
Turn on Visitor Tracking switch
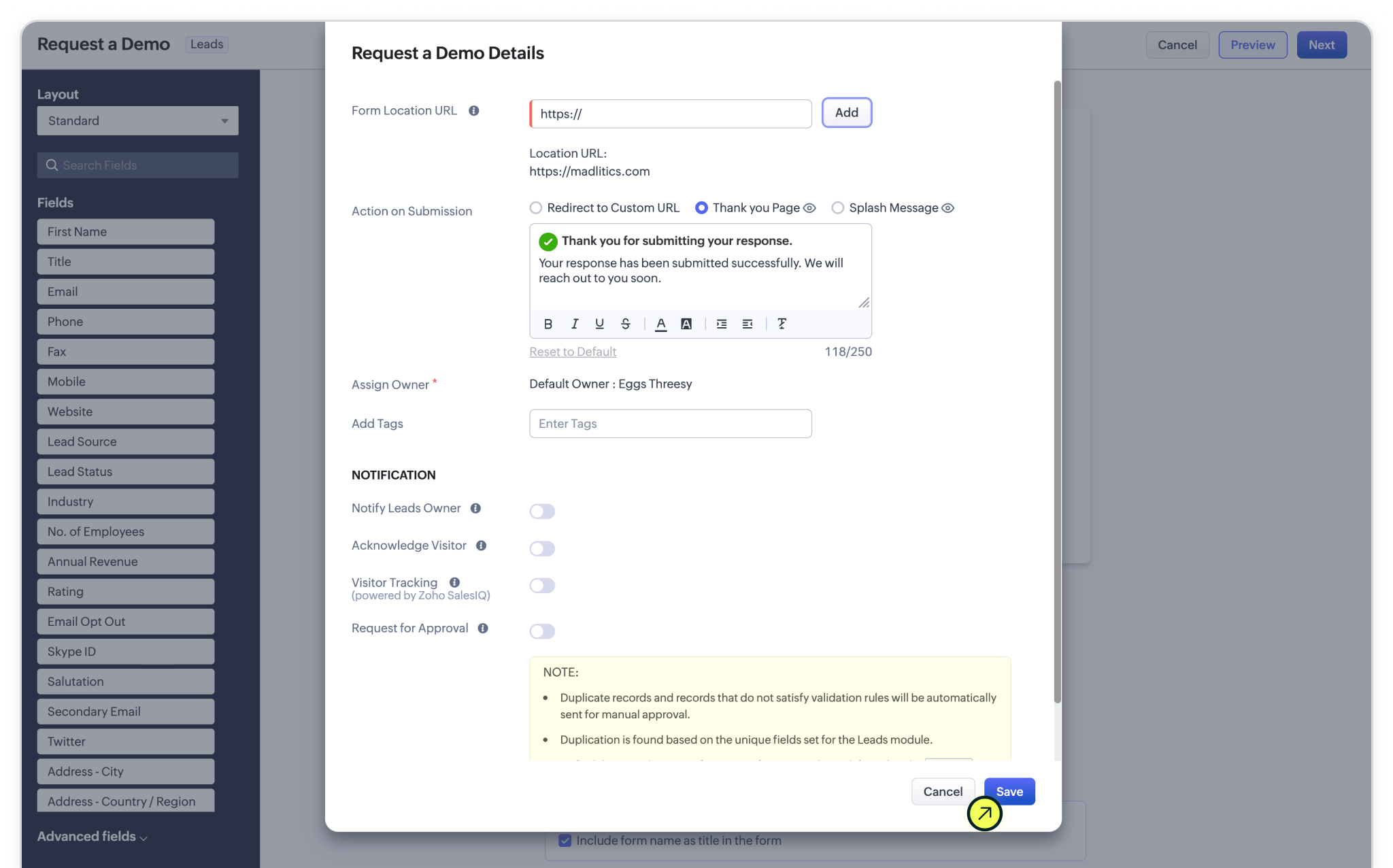click(x=542, y=586)
